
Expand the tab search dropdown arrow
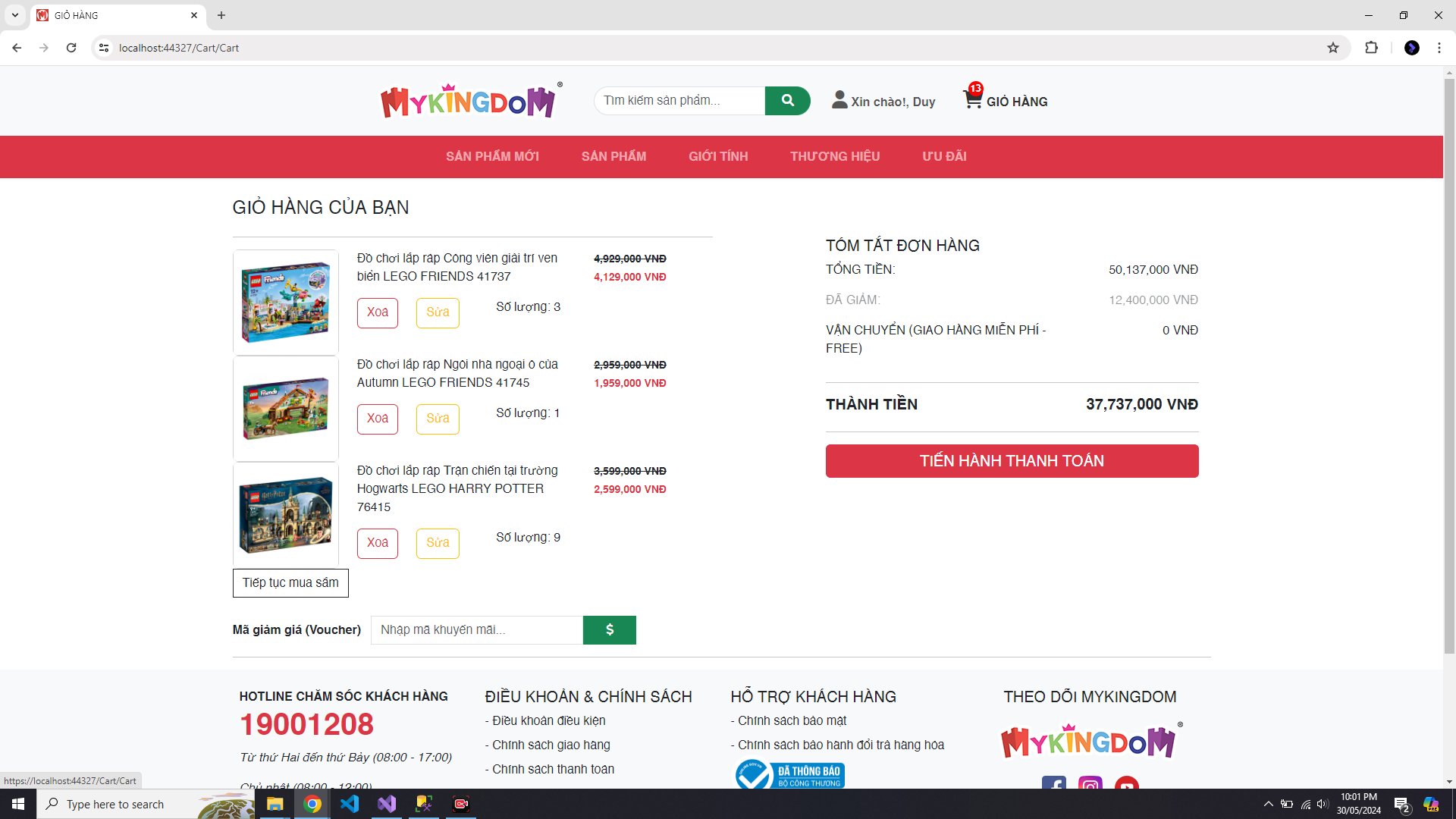(x=15, y=15)
